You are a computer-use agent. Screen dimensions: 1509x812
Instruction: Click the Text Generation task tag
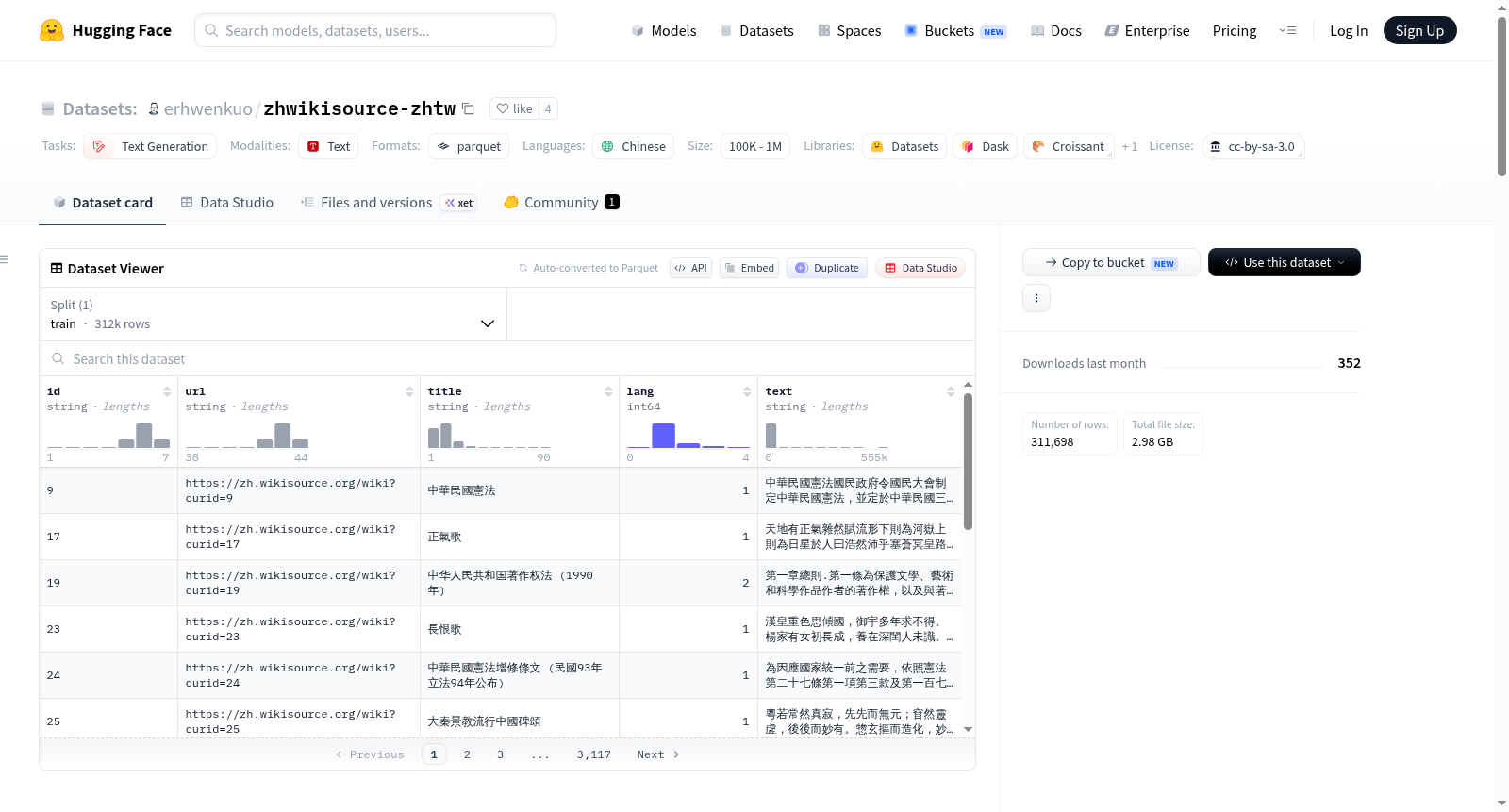tap(150, 146)
